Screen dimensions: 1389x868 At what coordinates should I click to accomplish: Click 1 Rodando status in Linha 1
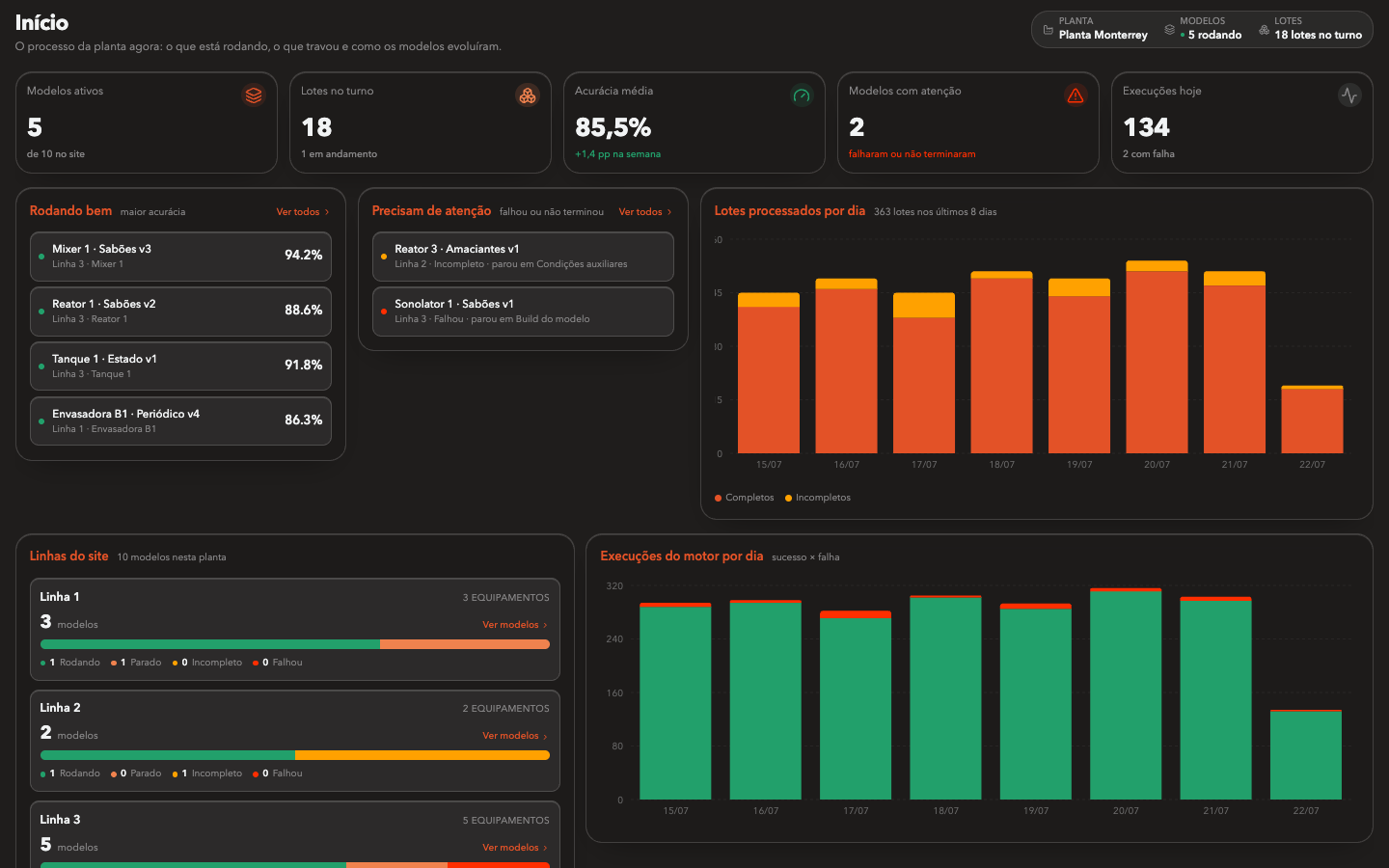click(x=70, y=663)
